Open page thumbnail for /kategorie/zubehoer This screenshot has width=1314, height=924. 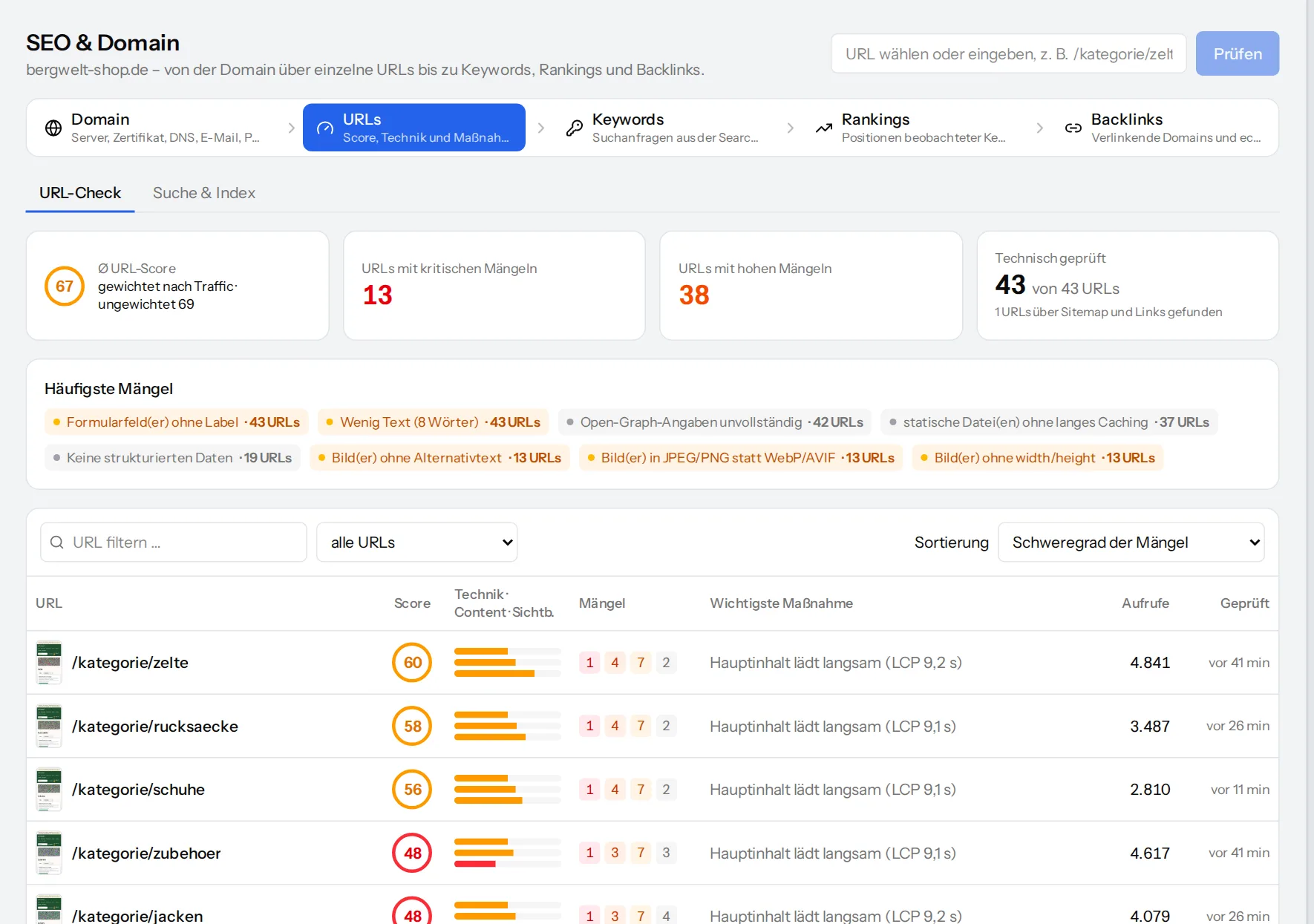(x=49, y=853)
